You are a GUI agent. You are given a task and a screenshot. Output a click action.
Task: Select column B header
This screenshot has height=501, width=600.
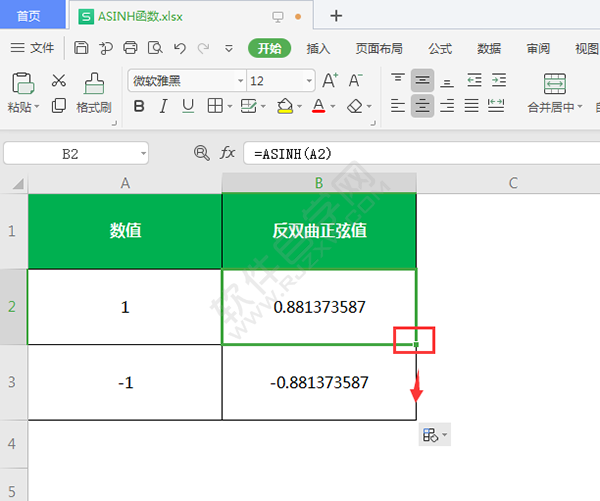pyautogui.click(x=319, y=183)
